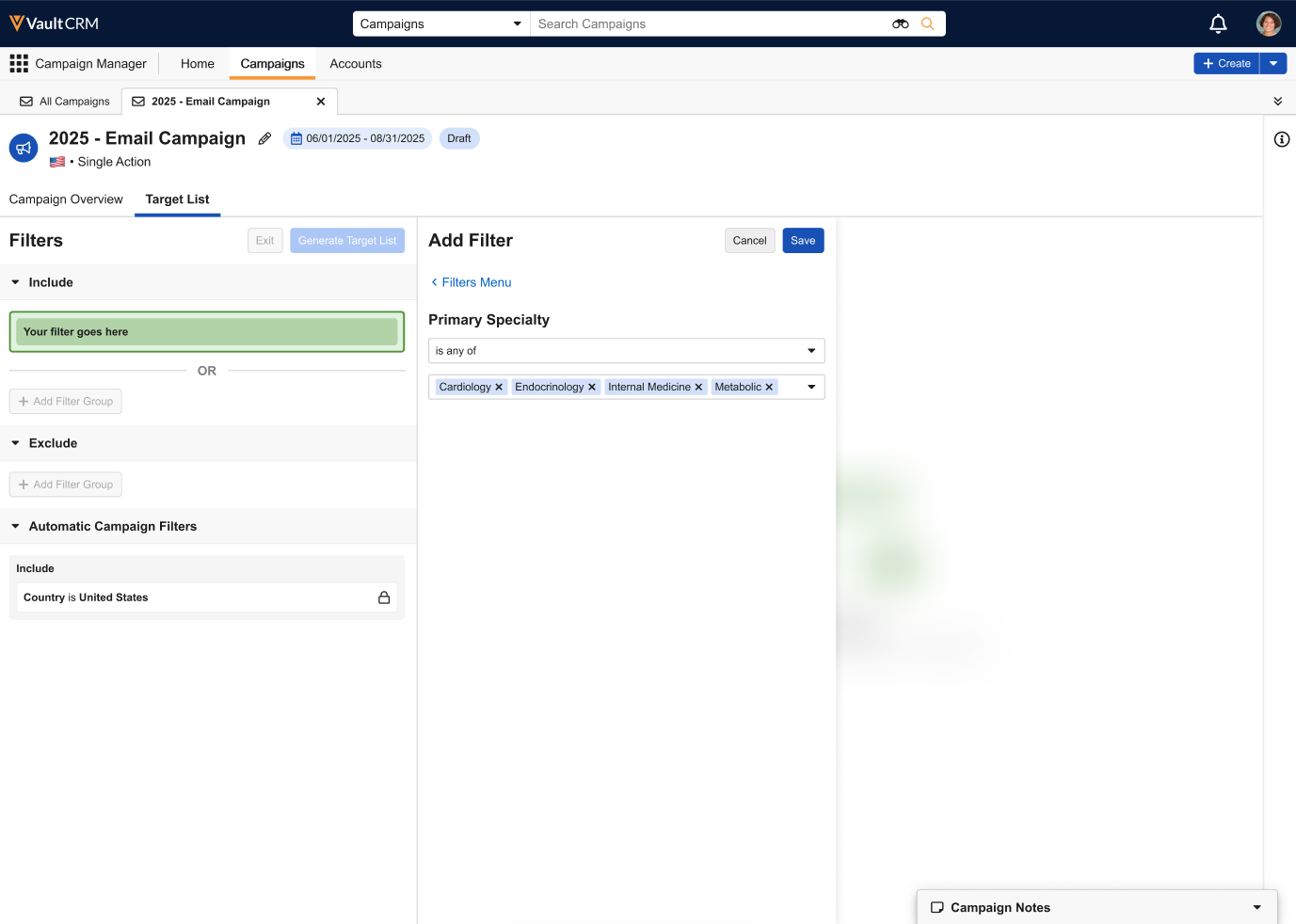Collapse Automatic Campaign Filters section

point(15,527)
